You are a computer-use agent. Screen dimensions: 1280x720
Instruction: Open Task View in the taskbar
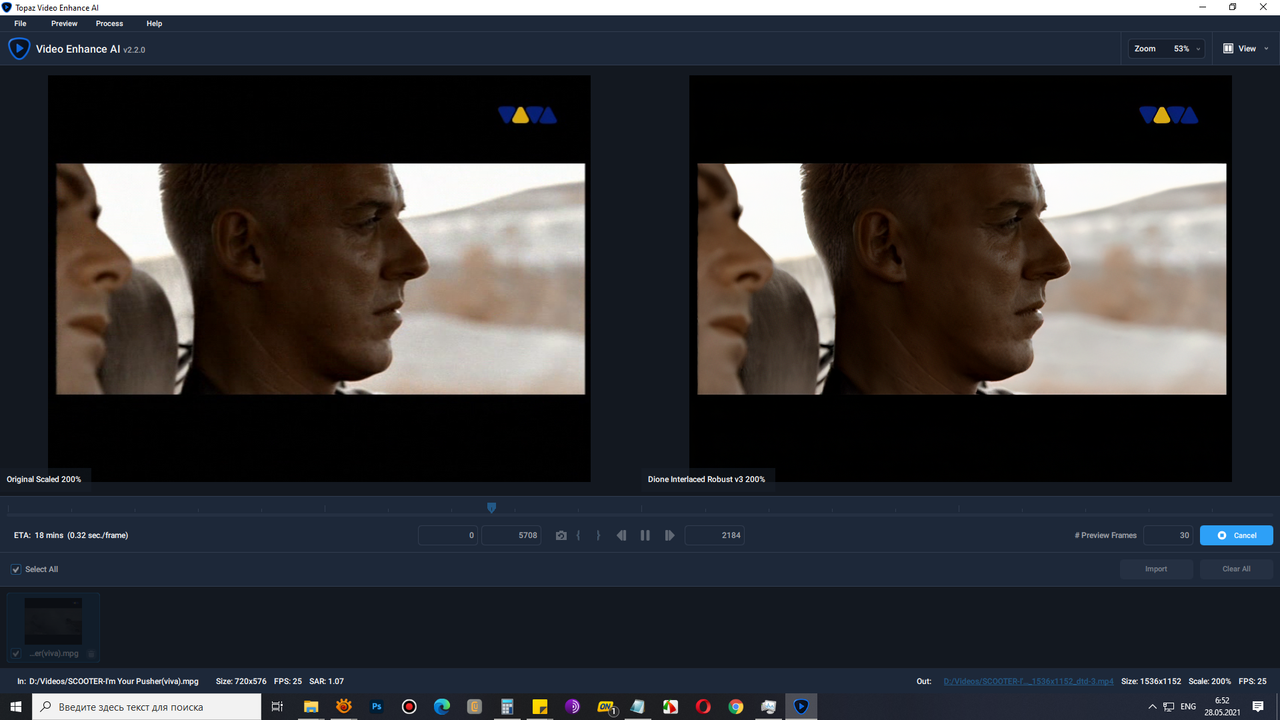tap(277, 707)
